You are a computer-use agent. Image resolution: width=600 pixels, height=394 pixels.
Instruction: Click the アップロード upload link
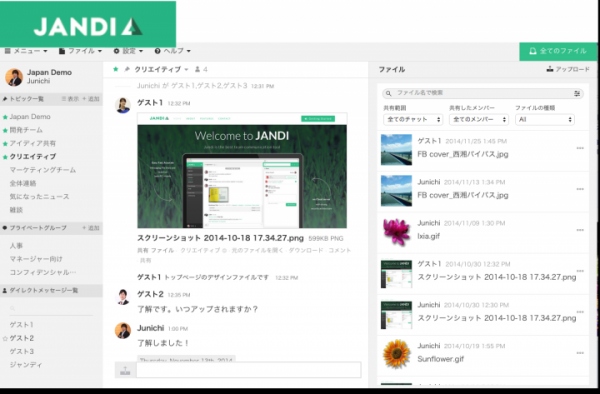[568, 69]
